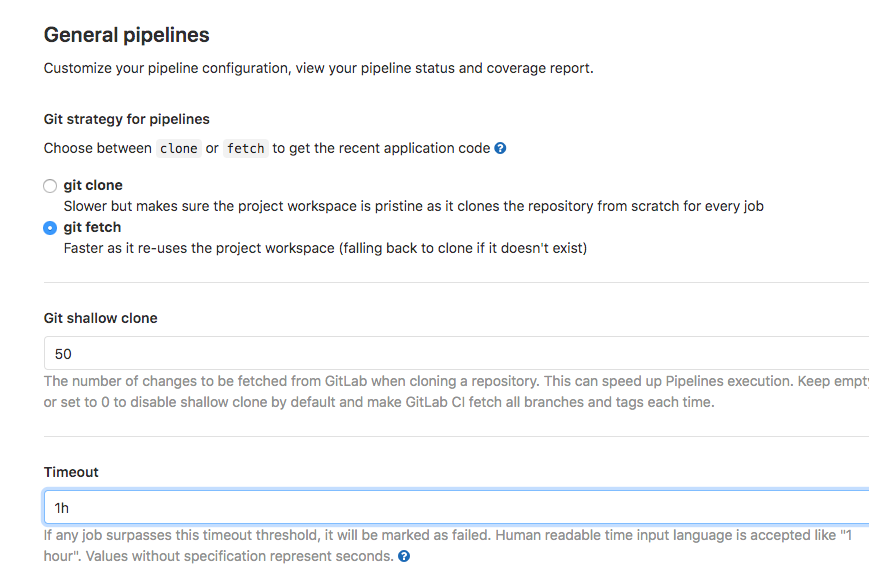Focus the Git shallow clone input field
This screenshot has width=869, height=588.
456,354
